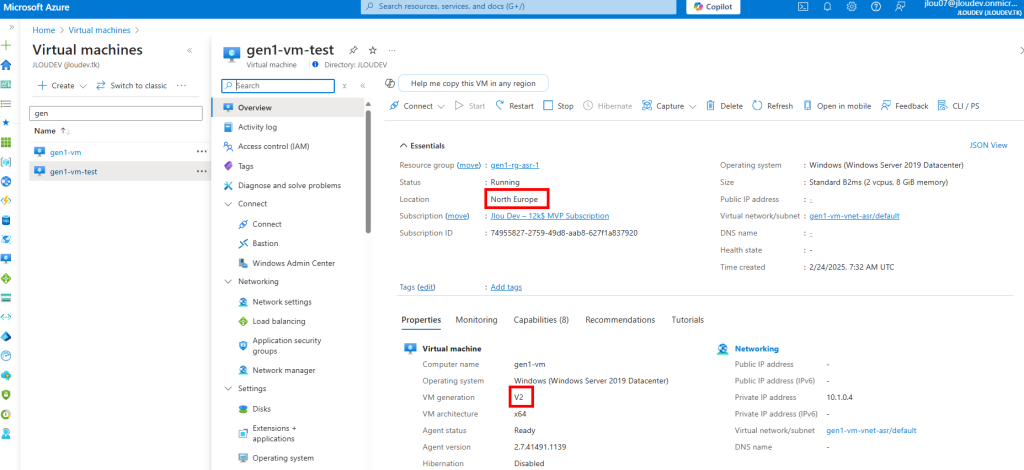Open SQL databases icon in sidebar
Image resolution: width=1024 pixels, height=470 pixels.
(x=7, y=220)
